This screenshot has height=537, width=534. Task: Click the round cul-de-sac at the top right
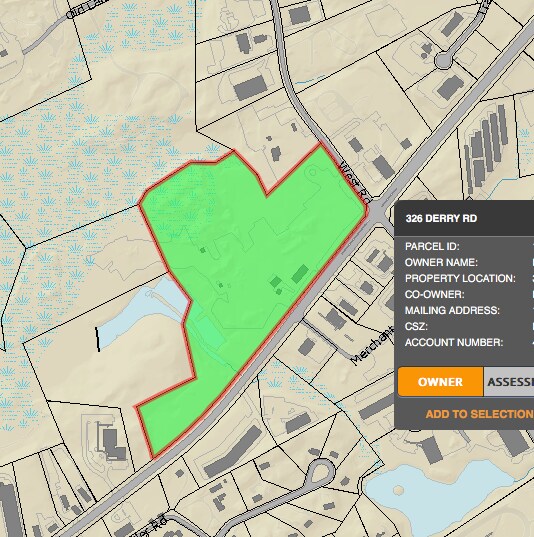pyautogui.click(x=443, y=61)
